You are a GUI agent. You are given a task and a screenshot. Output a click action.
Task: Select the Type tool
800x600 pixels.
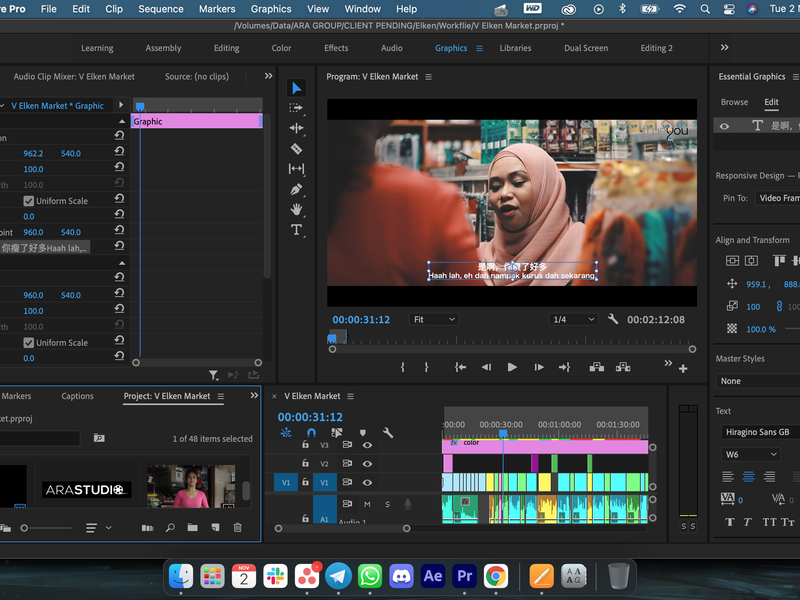(296, 229)
